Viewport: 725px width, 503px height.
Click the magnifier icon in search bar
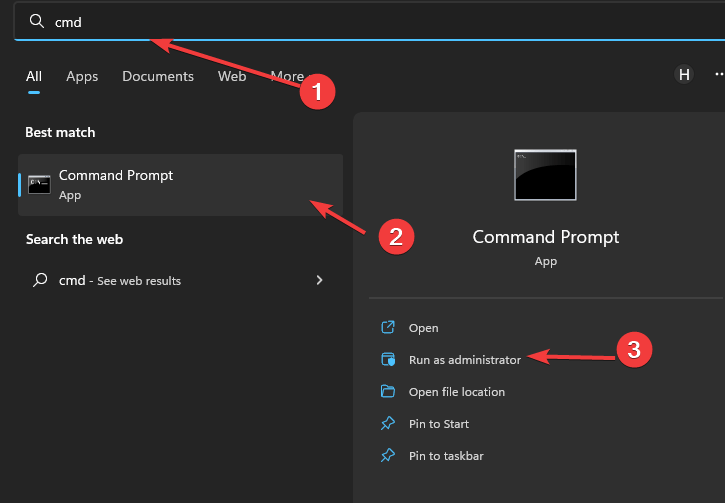coord(36,21)
